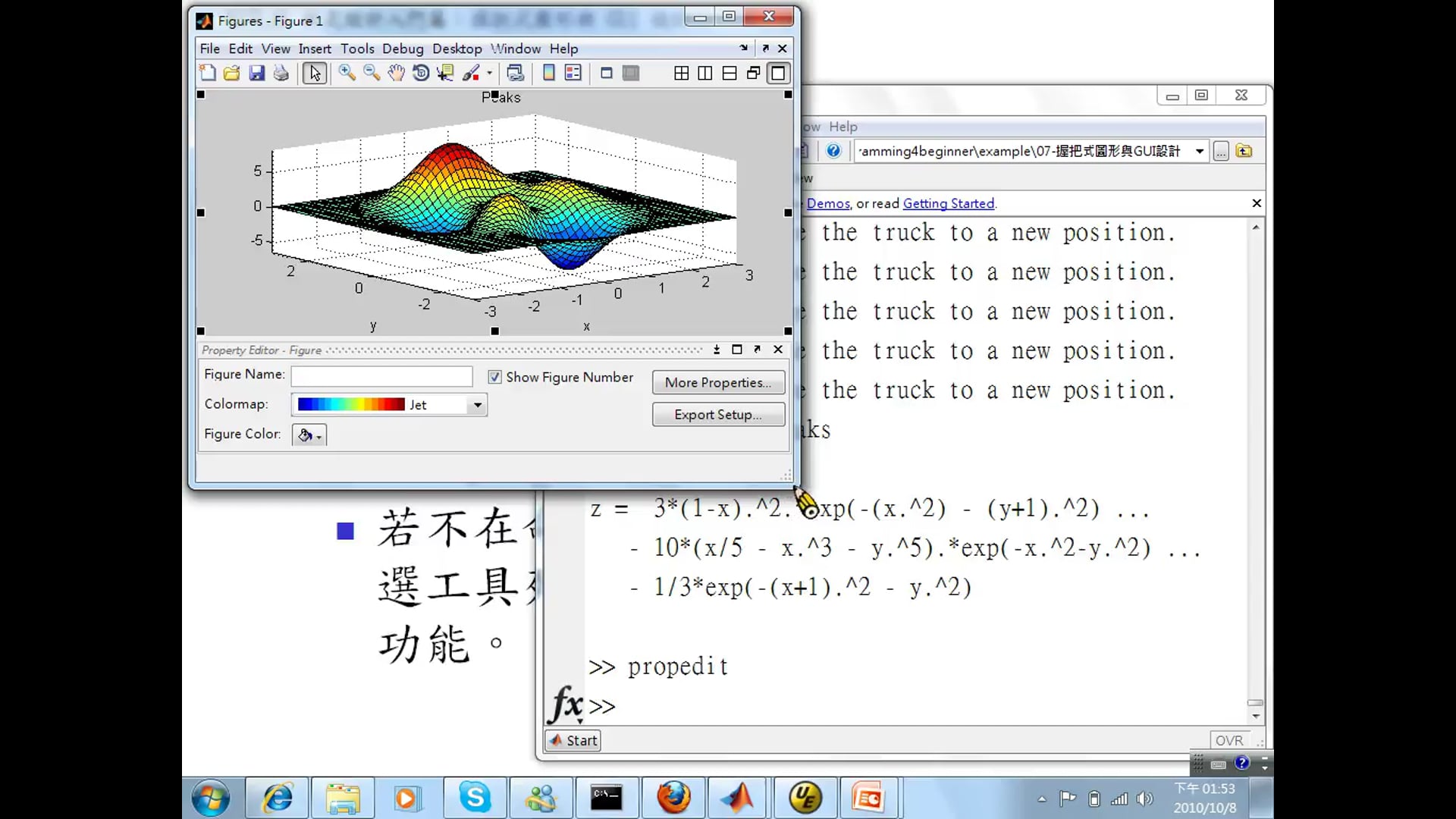
Task: Insert a colorbar into the plot
Action: pos(548,73)
